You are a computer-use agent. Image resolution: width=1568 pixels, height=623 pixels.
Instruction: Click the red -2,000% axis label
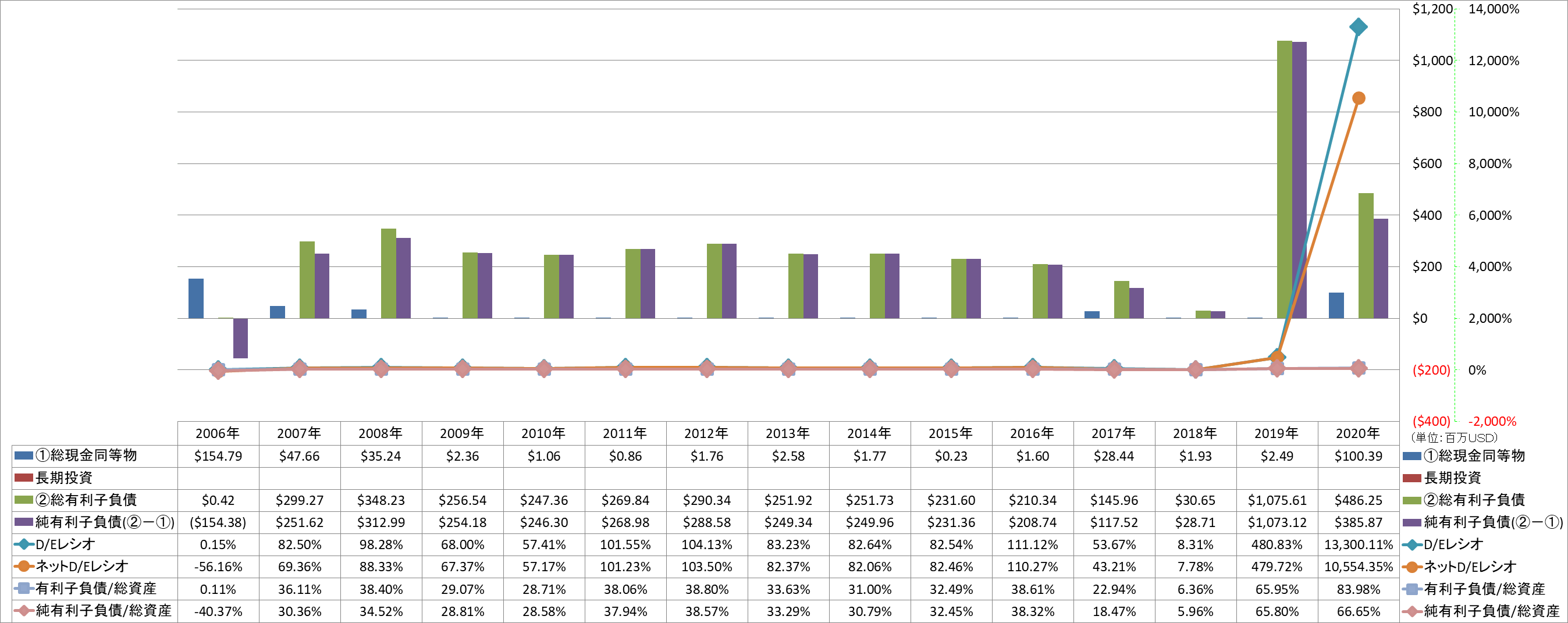1492,421
